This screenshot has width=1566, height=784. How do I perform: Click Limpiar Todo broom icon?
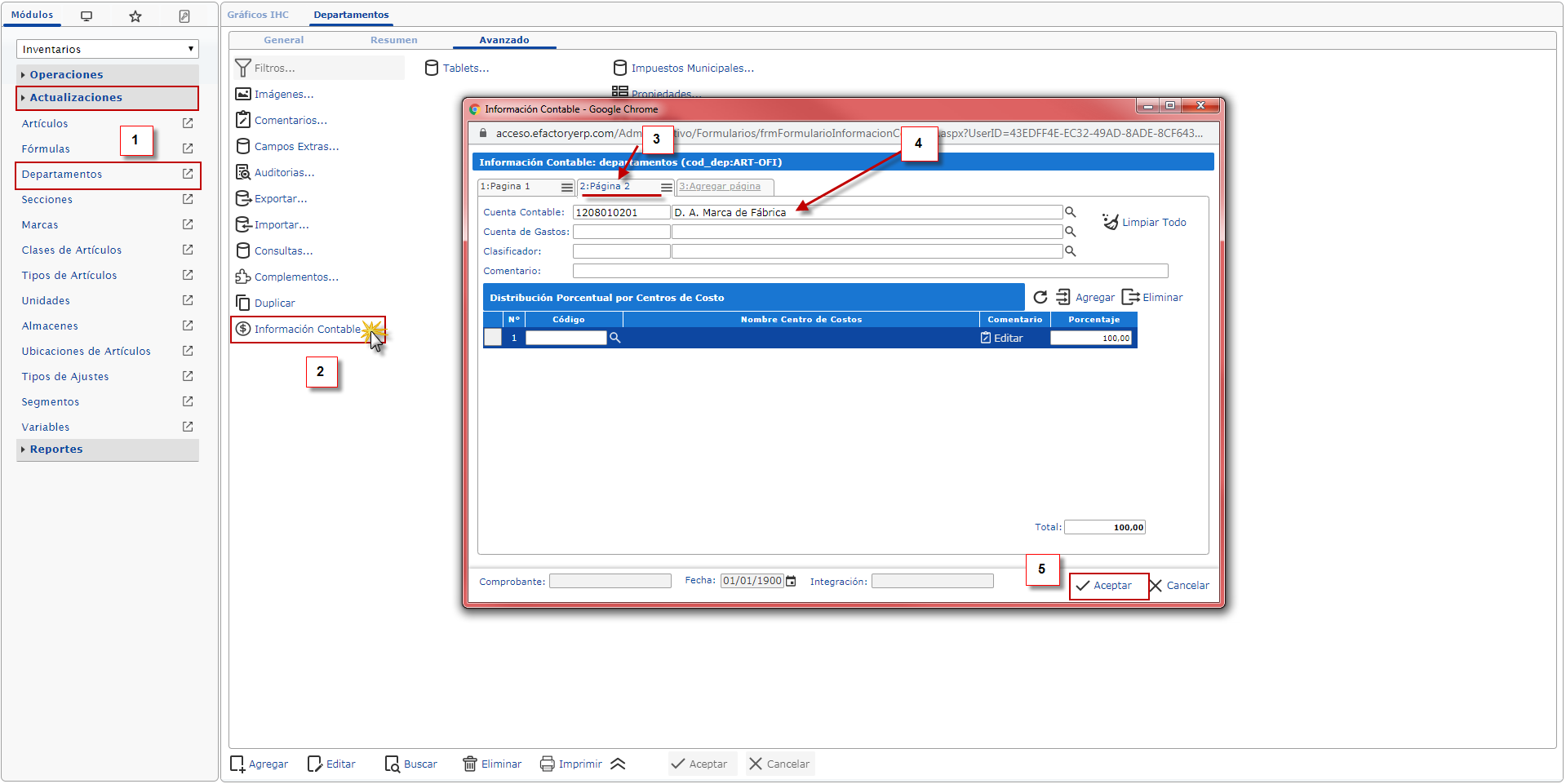[1111, 222]
